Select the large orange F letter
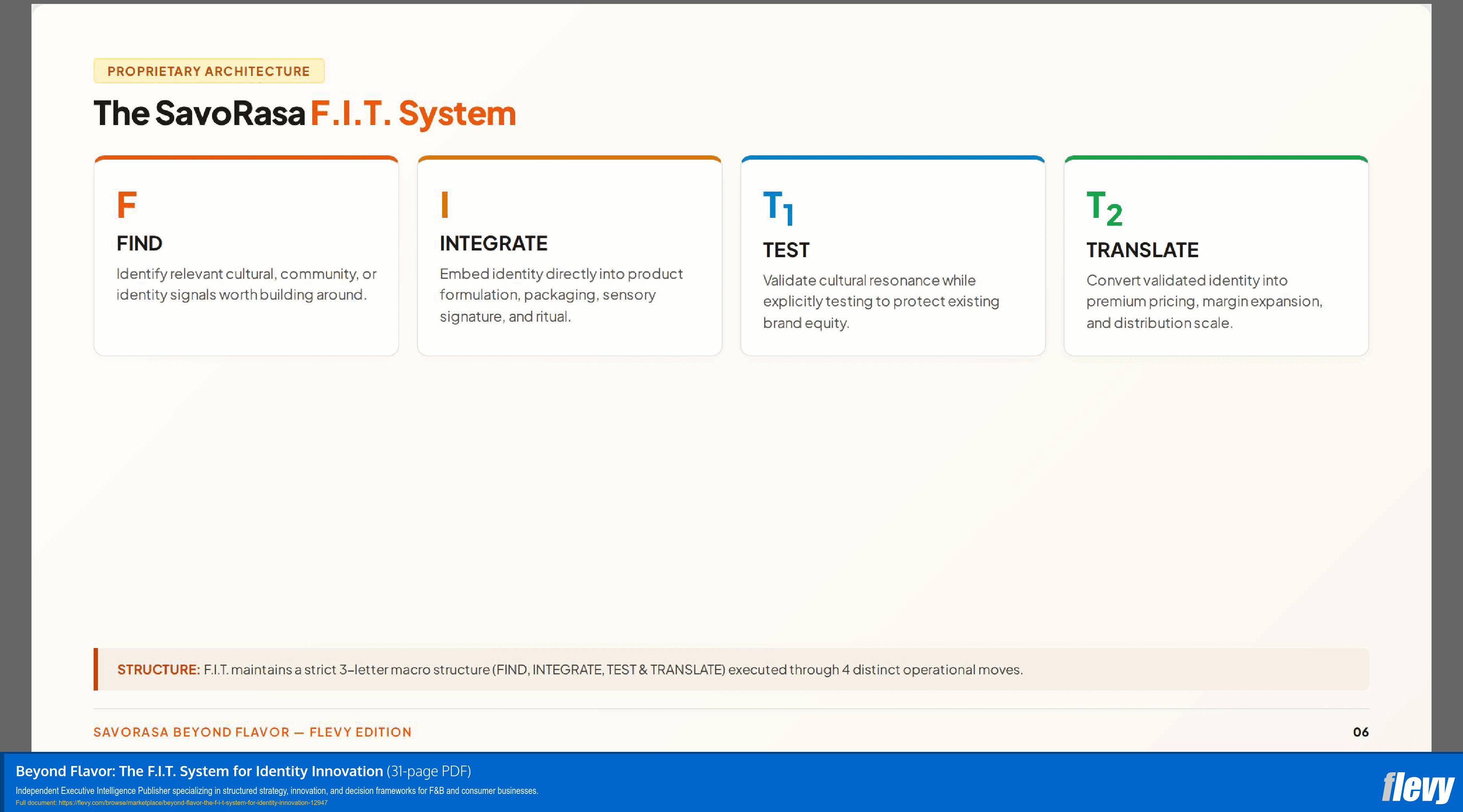Screen dimensions: 1463x812 [127, 205]
